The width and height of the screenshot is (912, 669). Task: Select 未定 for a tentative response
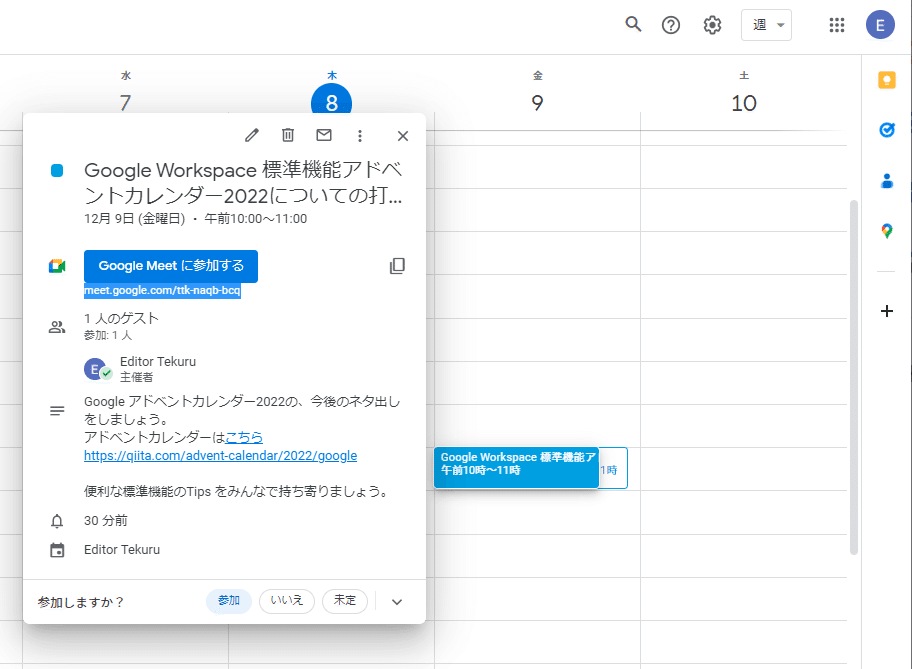[x=344, y=601]
